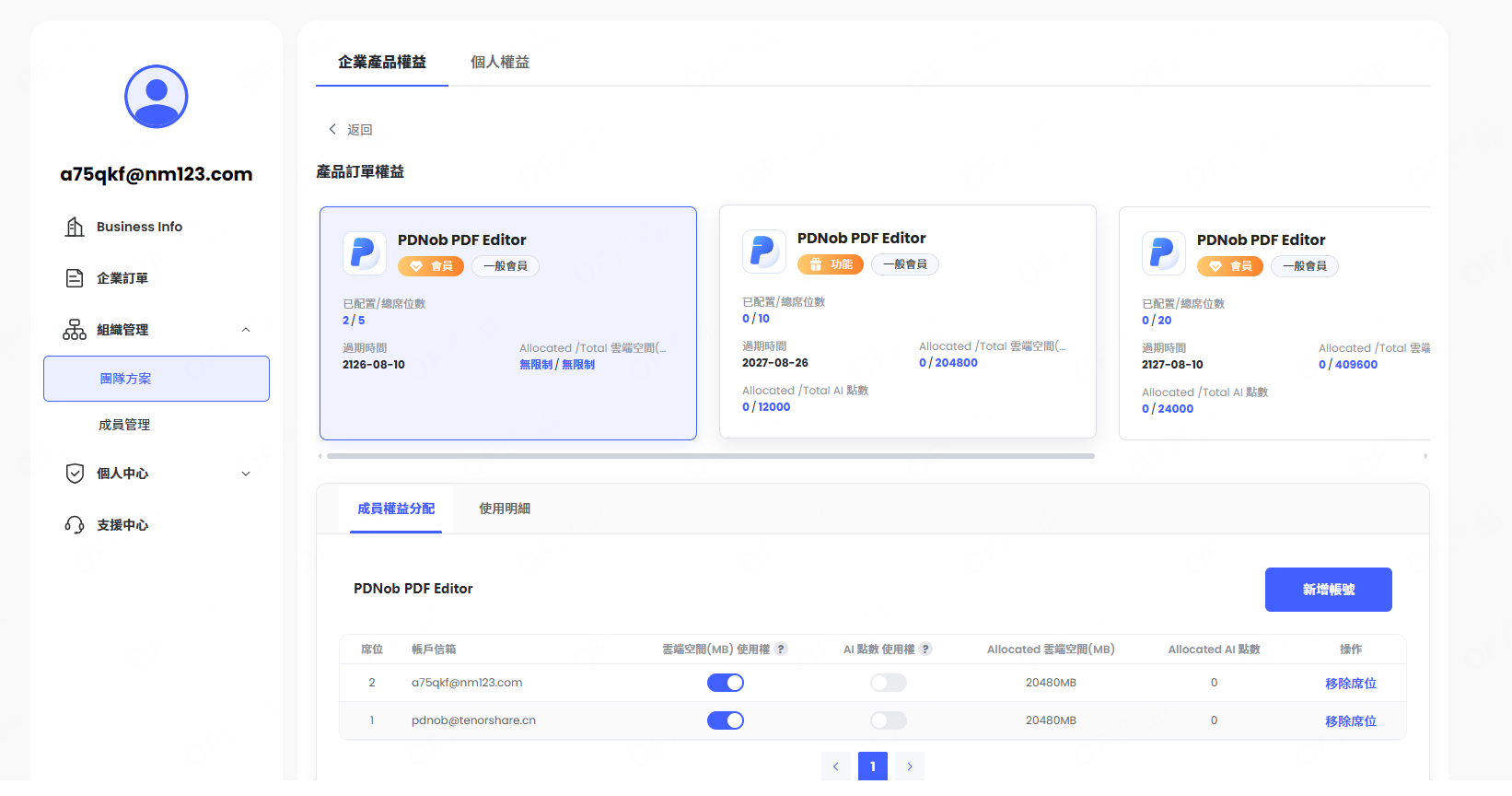The height and width of the screenshot is (796, 1512).
Task: Click the 支援中心 headset icon
Action: click(x=75, y=525)
